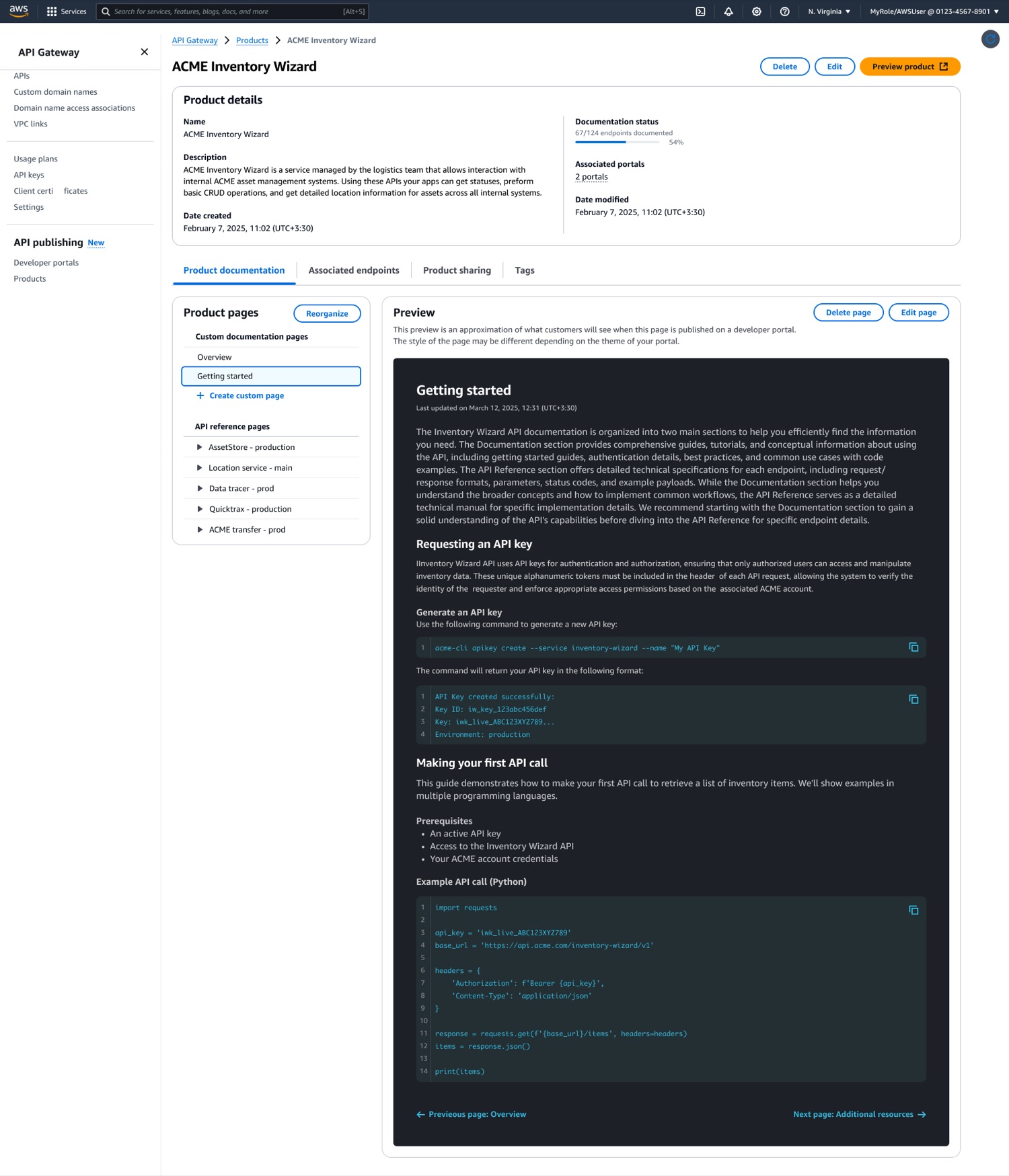1009x1176 pixels.
Task: Click the Edit product button
Action: click(x=834, y=67)
